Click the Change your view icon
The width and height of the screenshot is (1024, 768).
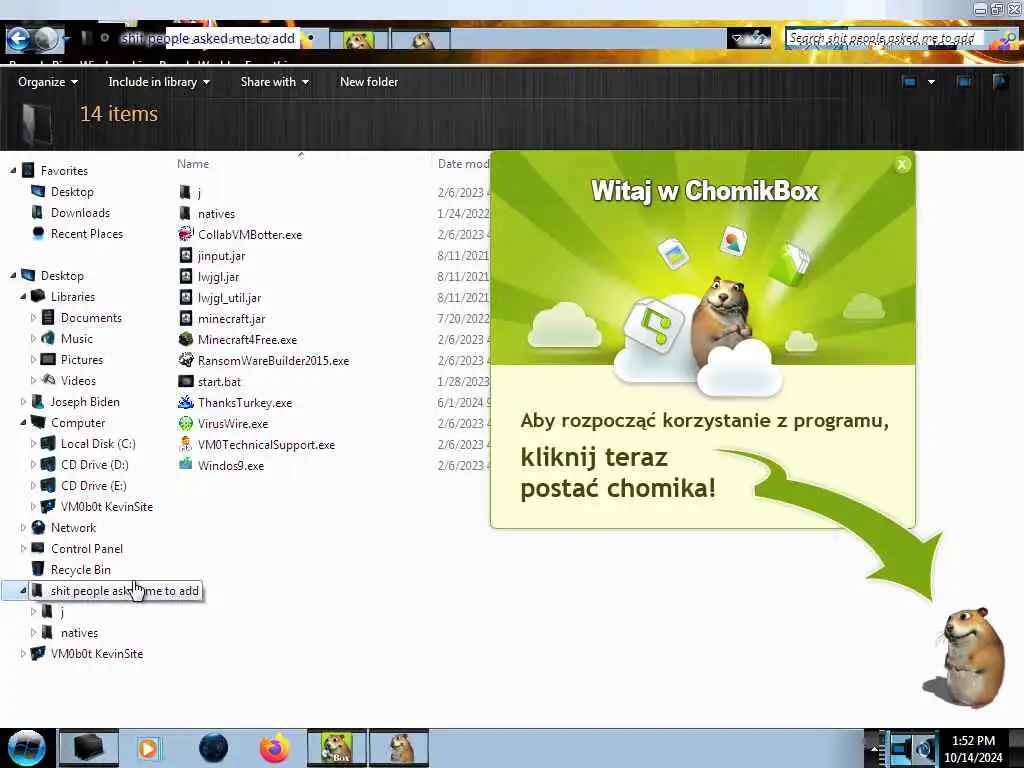click(909, 82)
